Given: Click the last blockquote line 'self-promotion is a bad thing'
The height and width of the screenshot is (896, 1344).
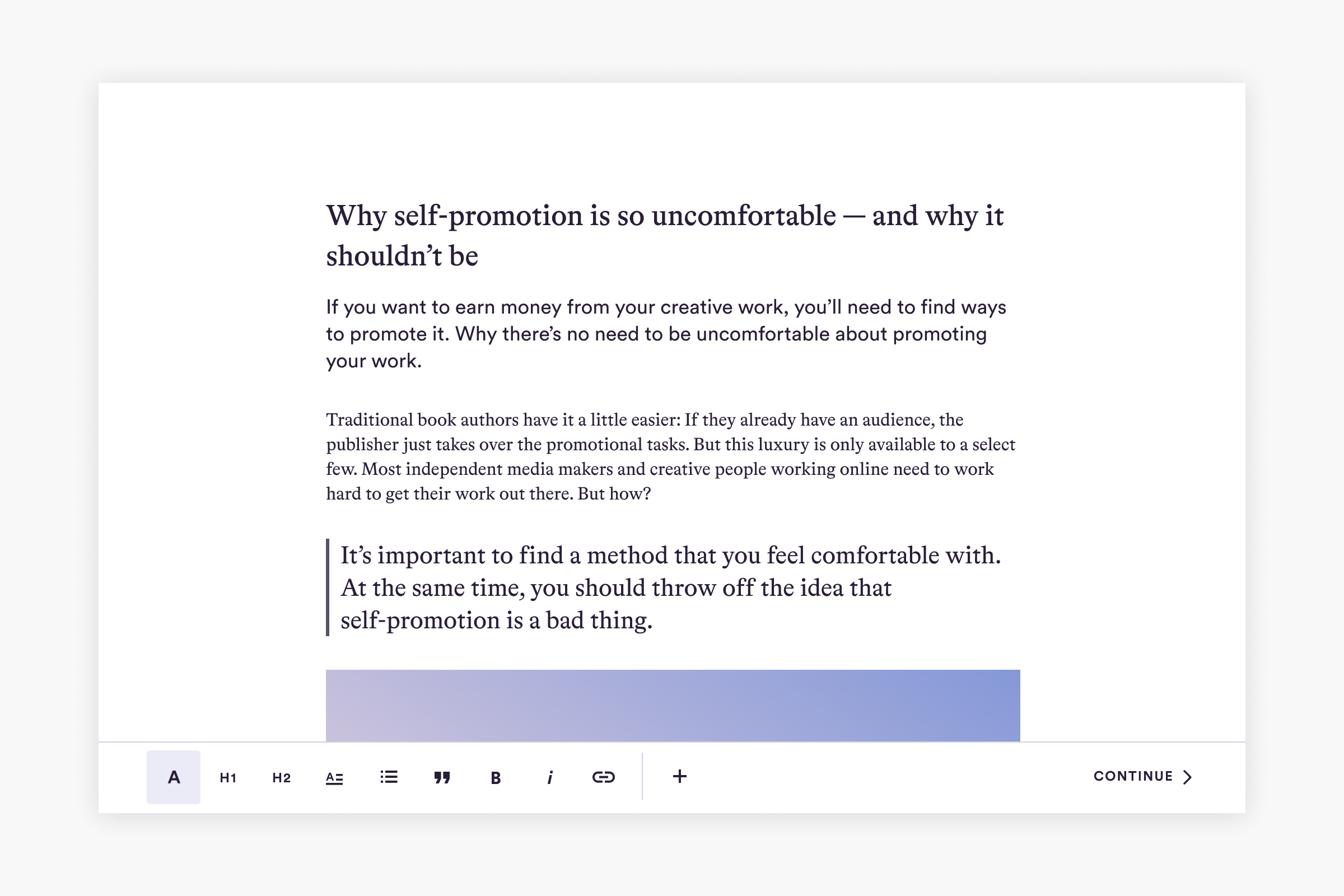Looking at the screenshot, I should tap(496, 620).
